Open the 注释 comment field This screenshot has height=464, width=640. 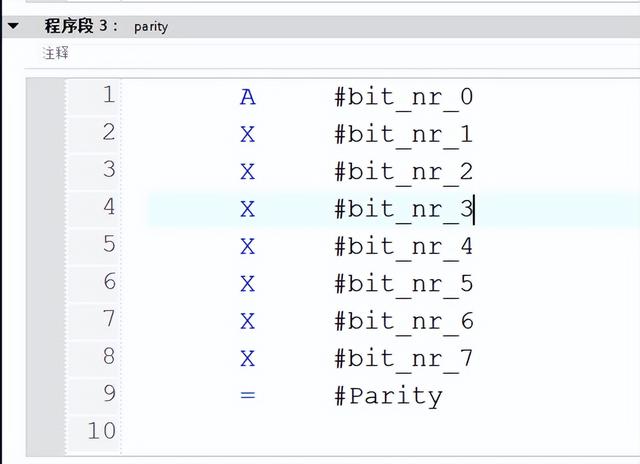(56, 53)
